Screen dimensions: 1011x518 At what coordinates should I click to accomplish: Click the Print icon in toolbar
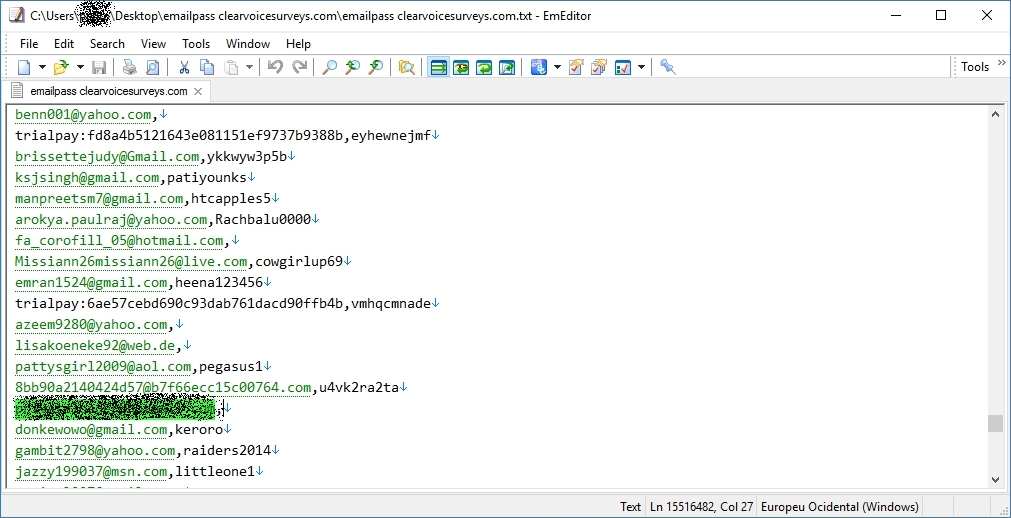[129, 67]
